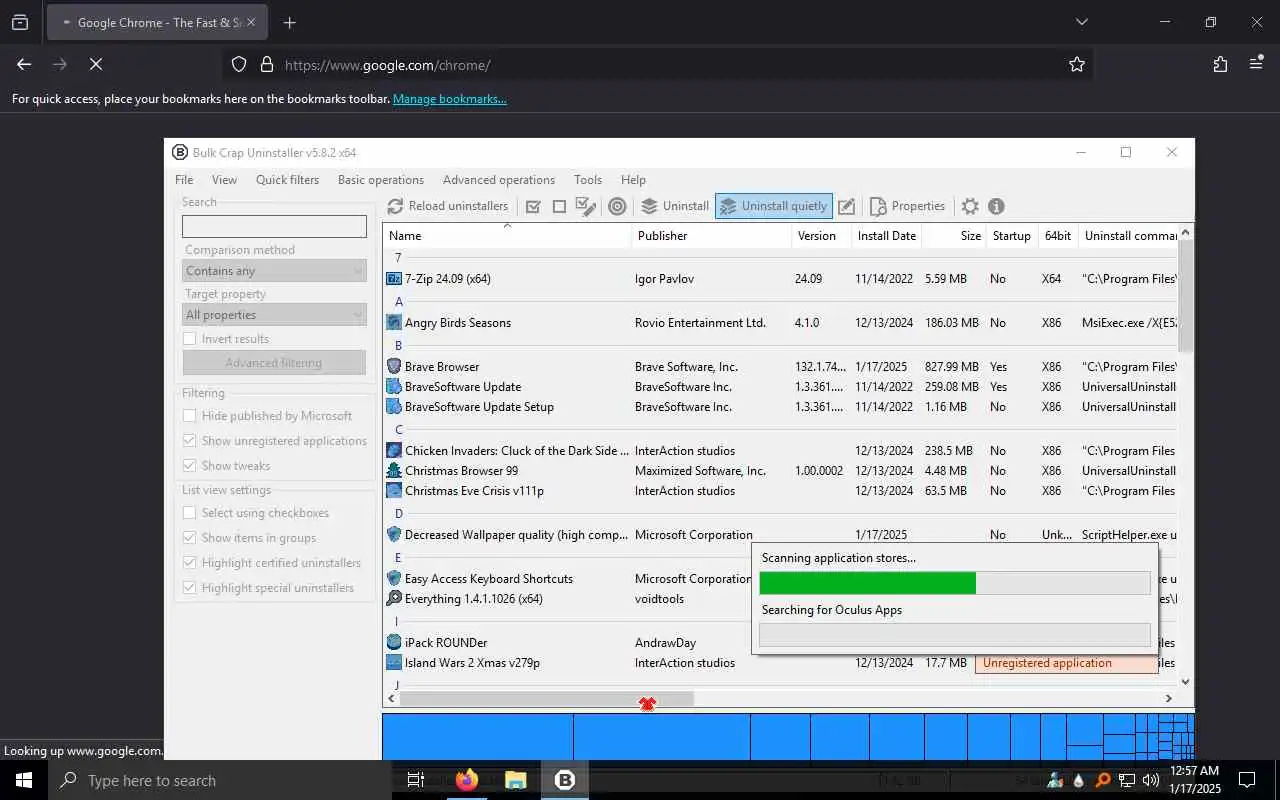
Task: Click Advanced filtering button
Action: pos(274,363)
